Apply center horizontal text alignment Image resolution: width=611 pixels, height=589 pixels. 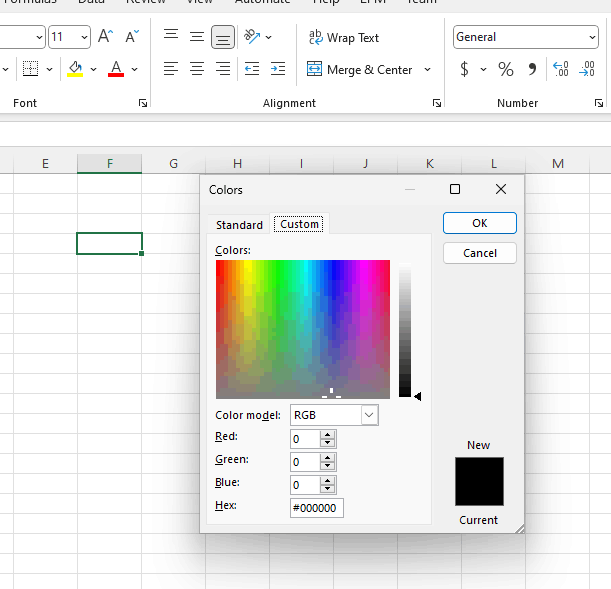pyautogui.click(x=197, y=69)
